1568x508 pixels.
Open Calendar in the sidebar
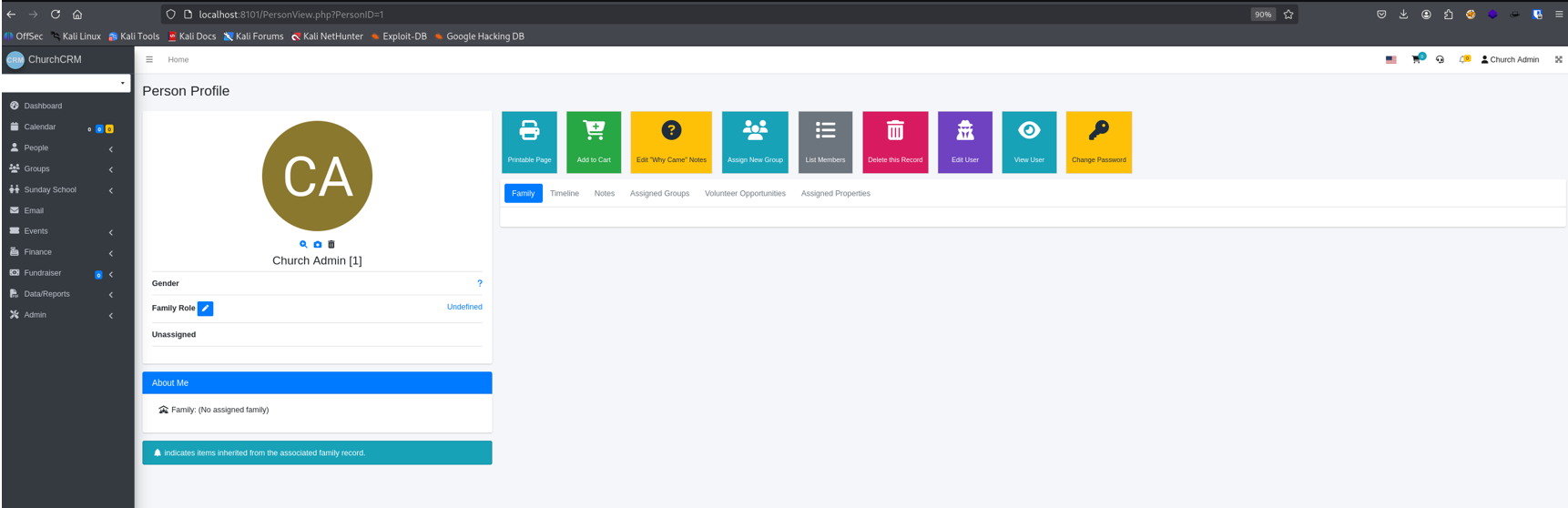coord(67,127)
